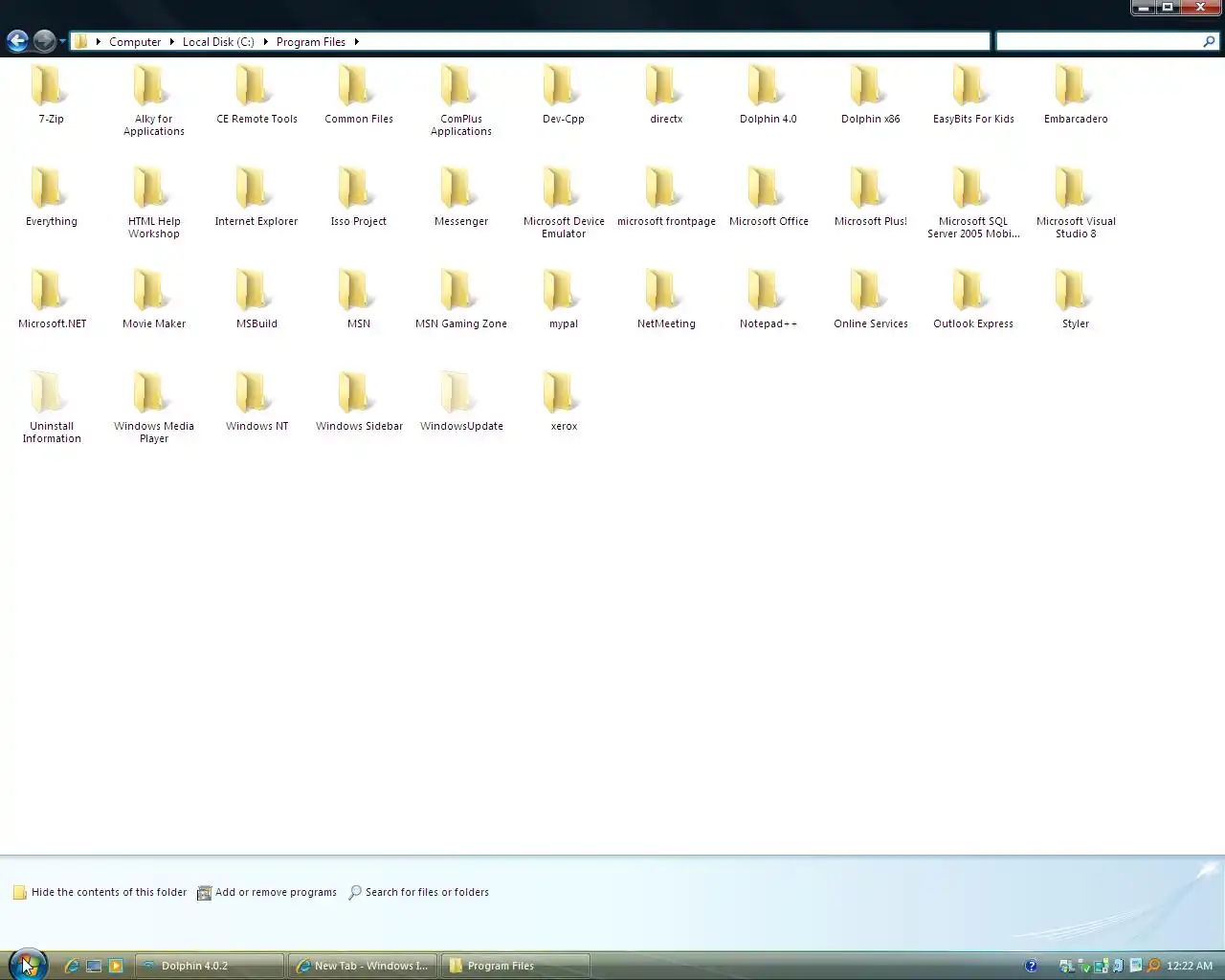Image resolution: width=1225 pixels, height=980 pixels.
Task: Select the Microsoft Visual Studio 8 folder
Action: 1076,202
